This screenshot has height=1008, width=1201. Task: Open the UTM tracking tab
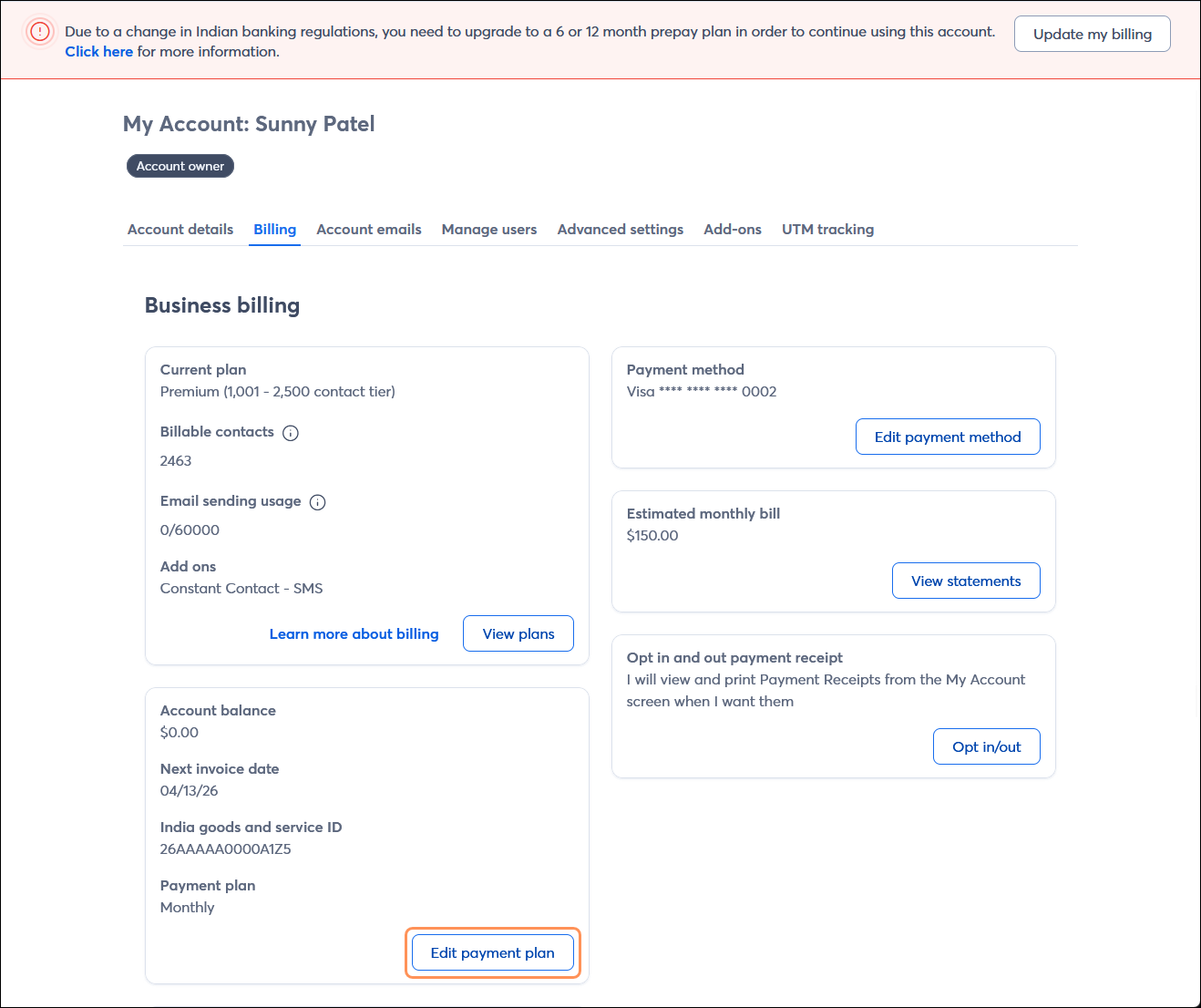[x=827, y=230]
